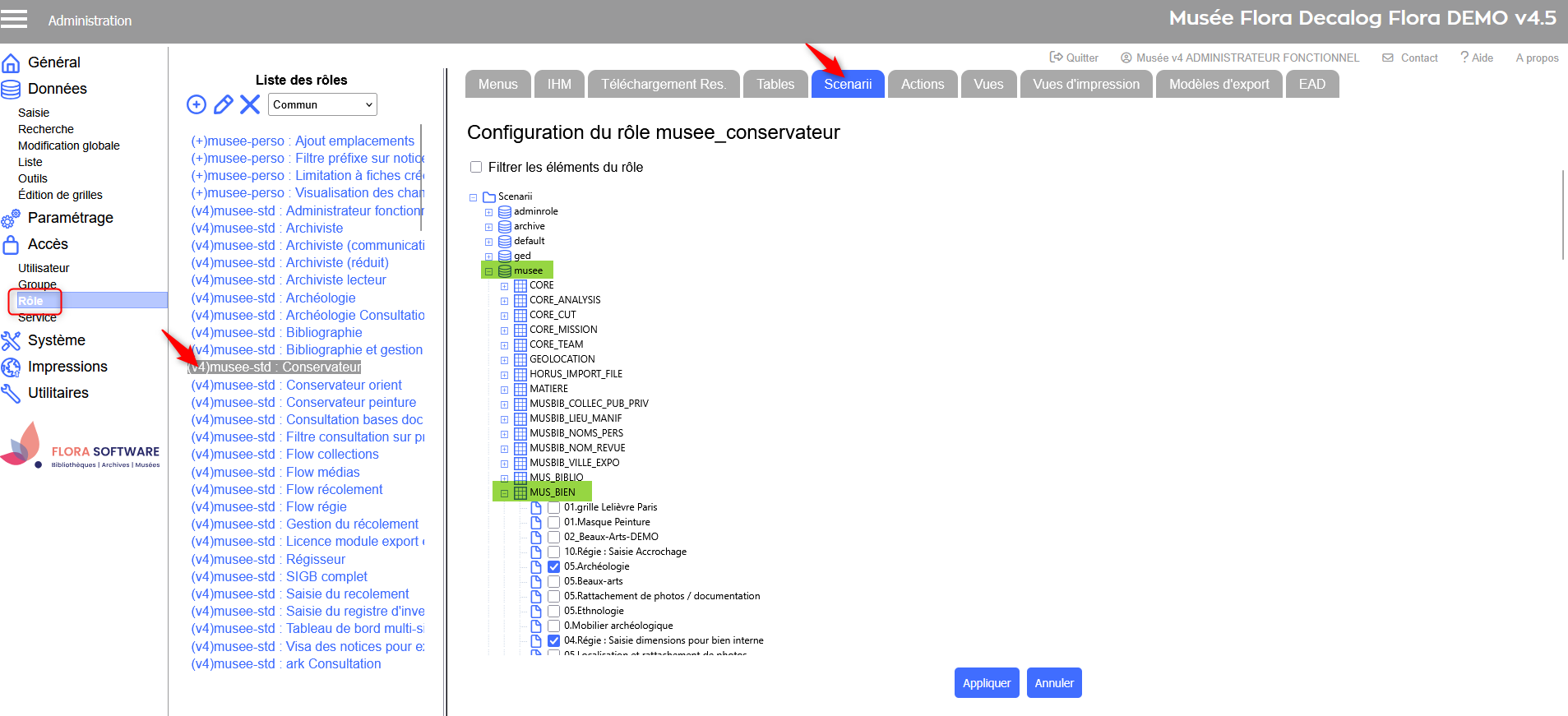Open the Aide help link

[1477, 58]
